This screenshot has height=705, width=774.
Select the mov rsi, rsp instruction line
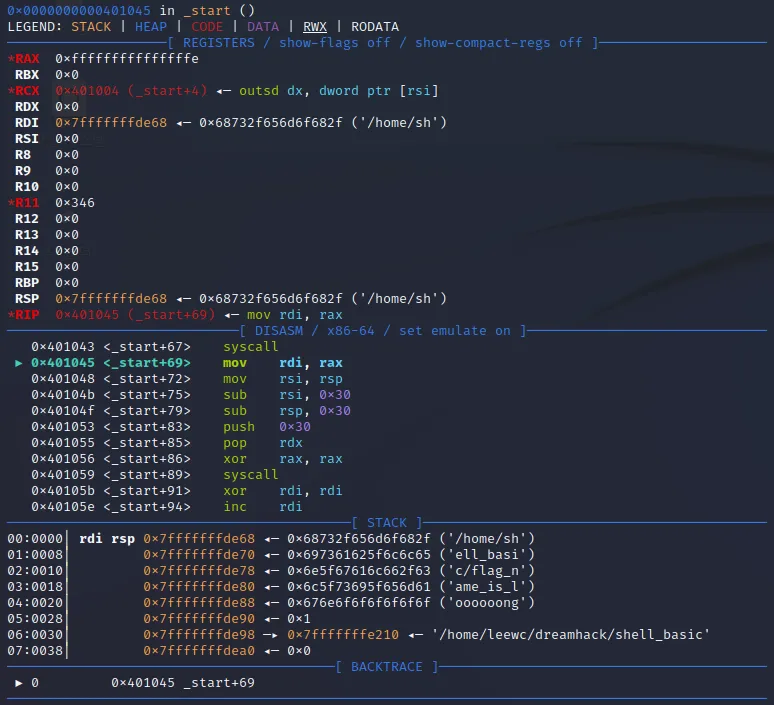point(187,379)
